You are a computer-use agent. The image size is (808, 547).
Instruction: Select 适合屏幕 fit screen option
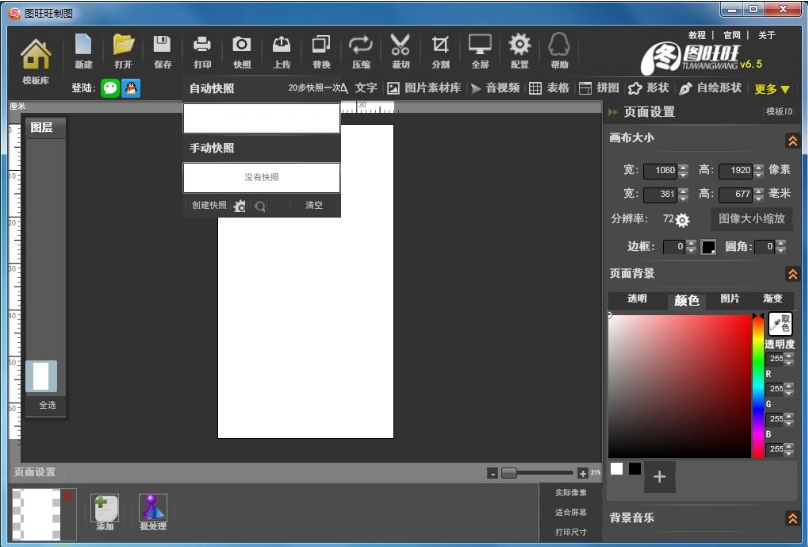(571, 512)
